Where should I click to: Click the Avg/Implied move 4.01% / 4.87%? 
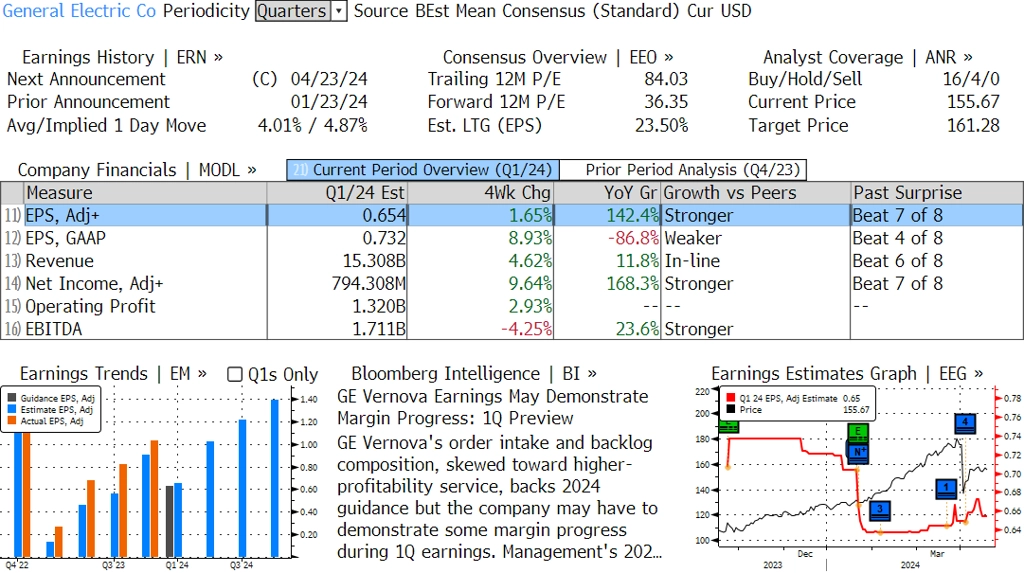(312, 125)
